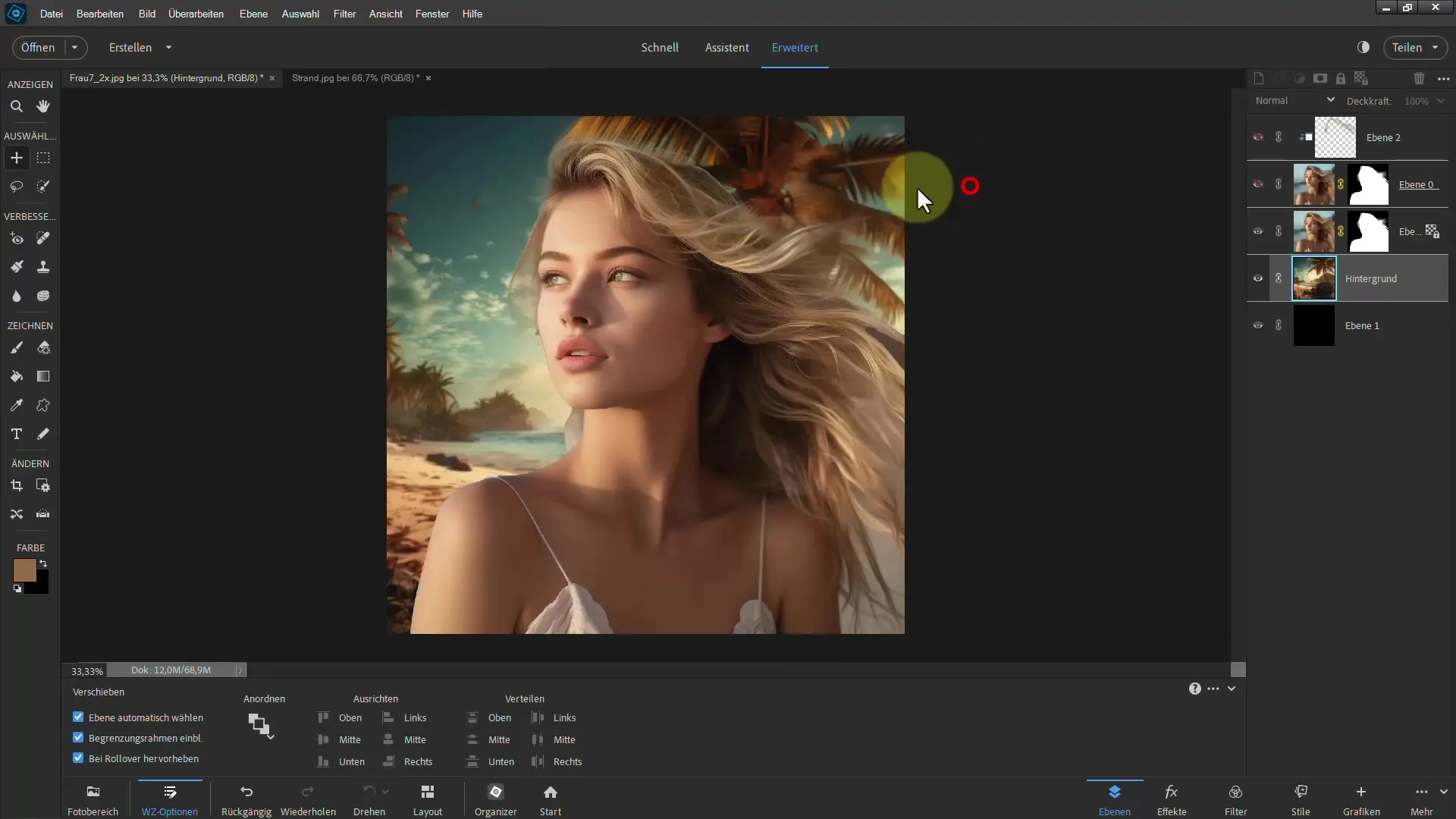1456x819 pixels.
Task: Click the Fotobereich button
Action: (93, 800)
